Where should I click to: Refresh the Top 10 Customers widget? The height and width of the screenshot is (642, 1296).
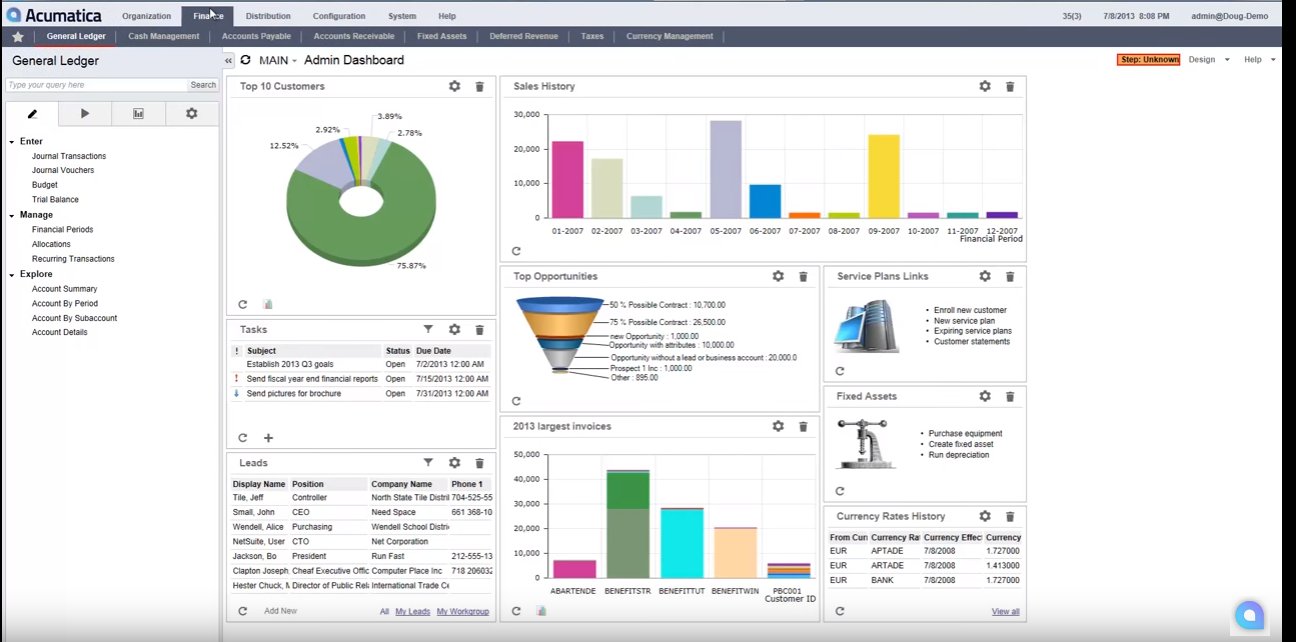(243, 304)
